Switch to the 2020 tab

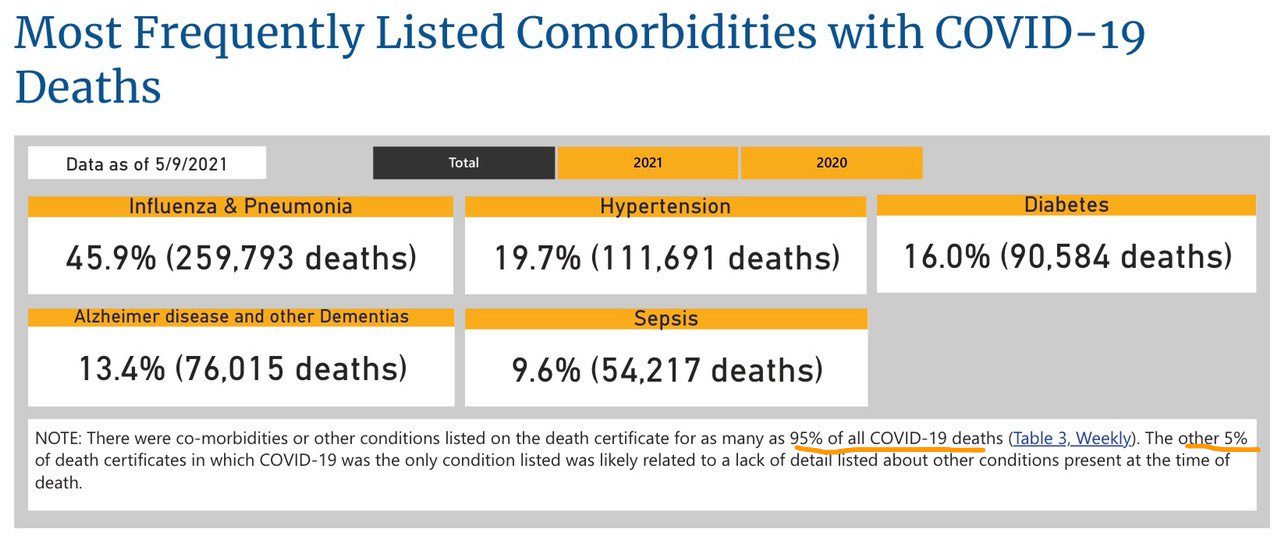(x=832, y=163)
